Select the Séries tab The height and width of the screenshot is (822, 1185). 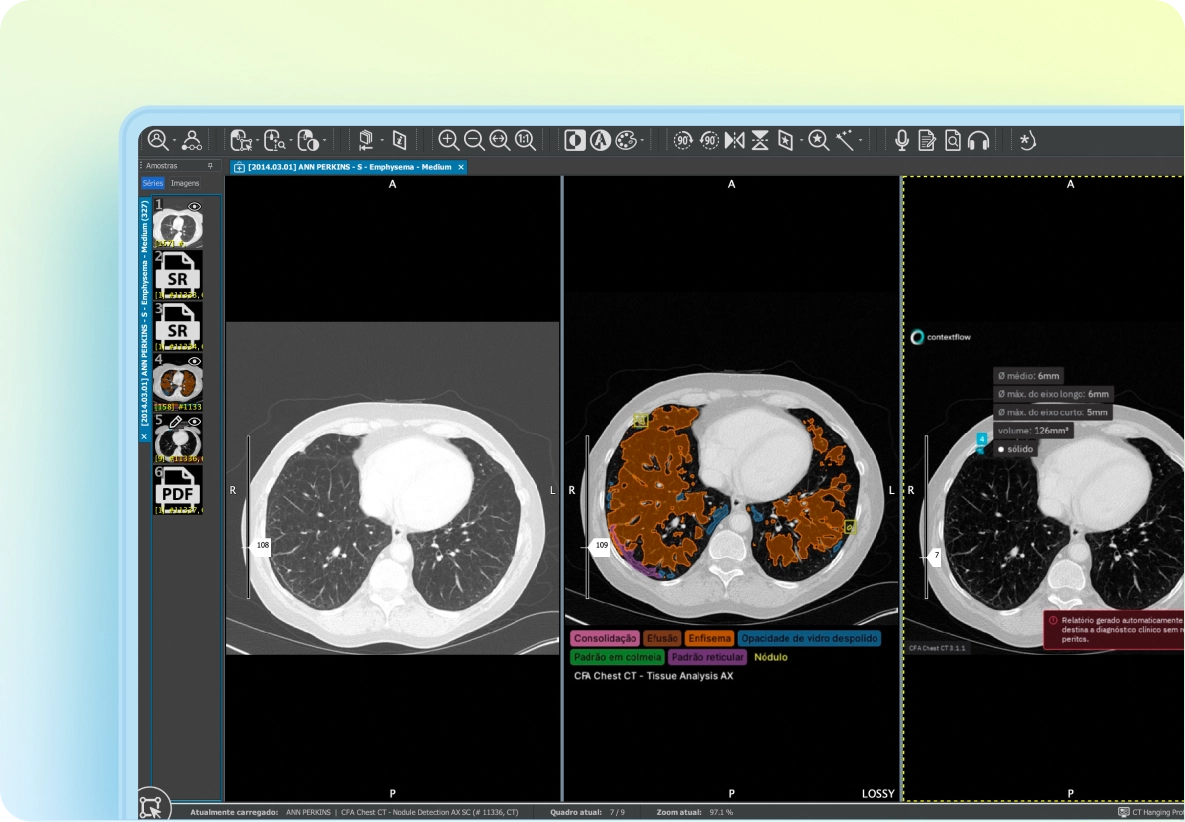click(153, 183)
